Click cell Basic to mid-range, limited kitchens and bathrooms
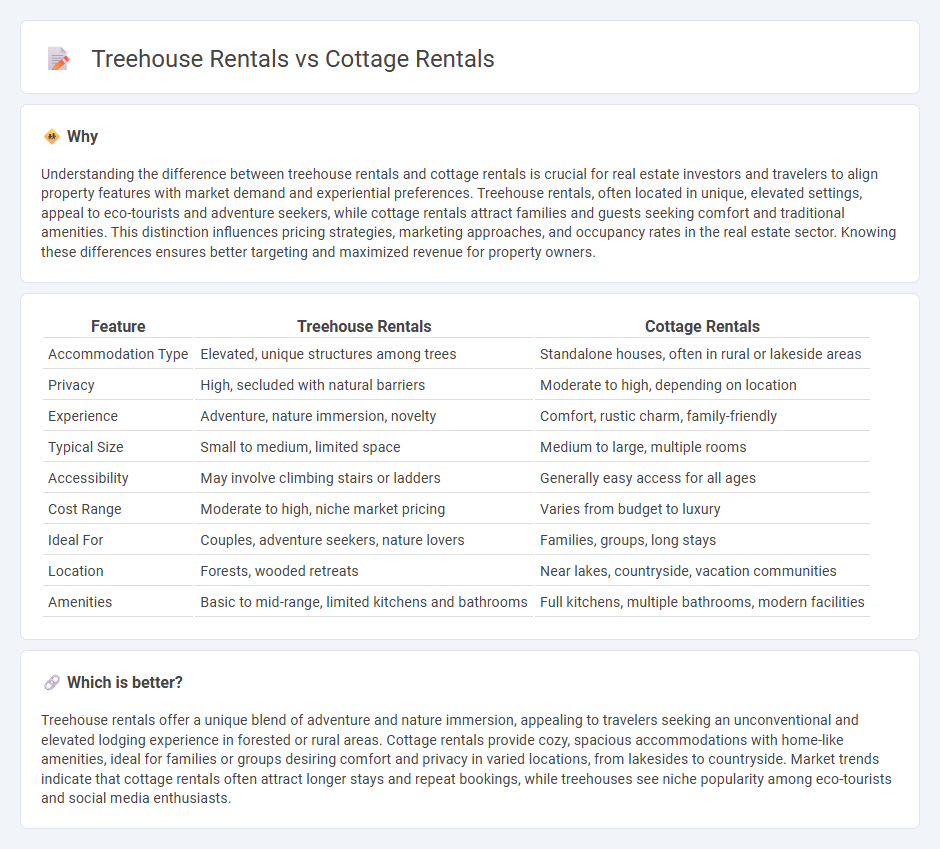The image size is (940, 849). coord(364,602)
